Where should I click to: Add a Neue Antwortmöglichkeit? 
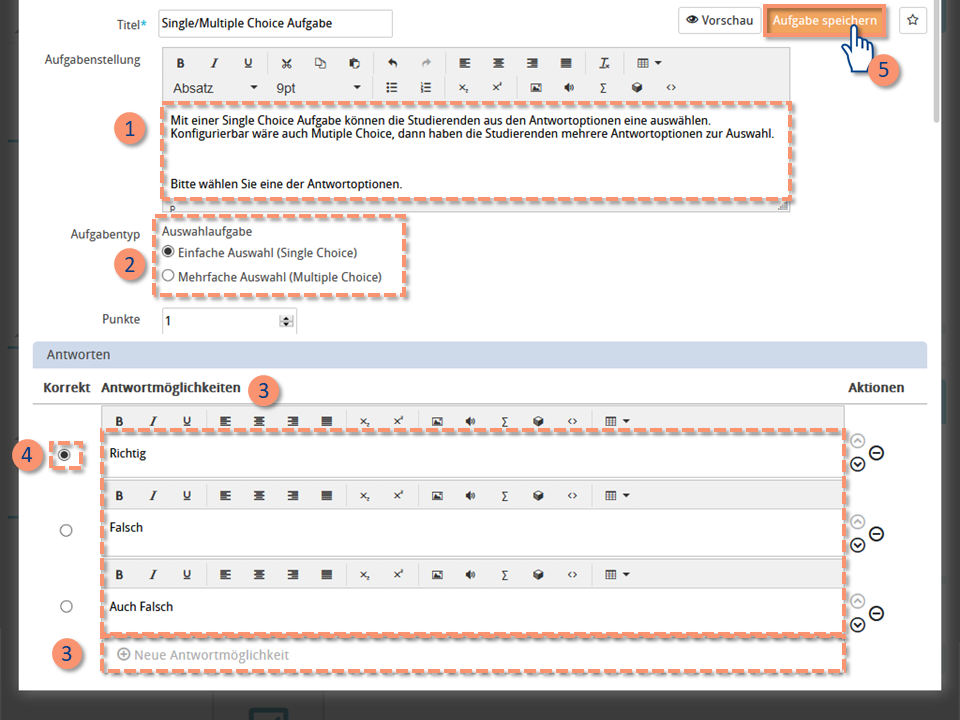tap(204, 655)
